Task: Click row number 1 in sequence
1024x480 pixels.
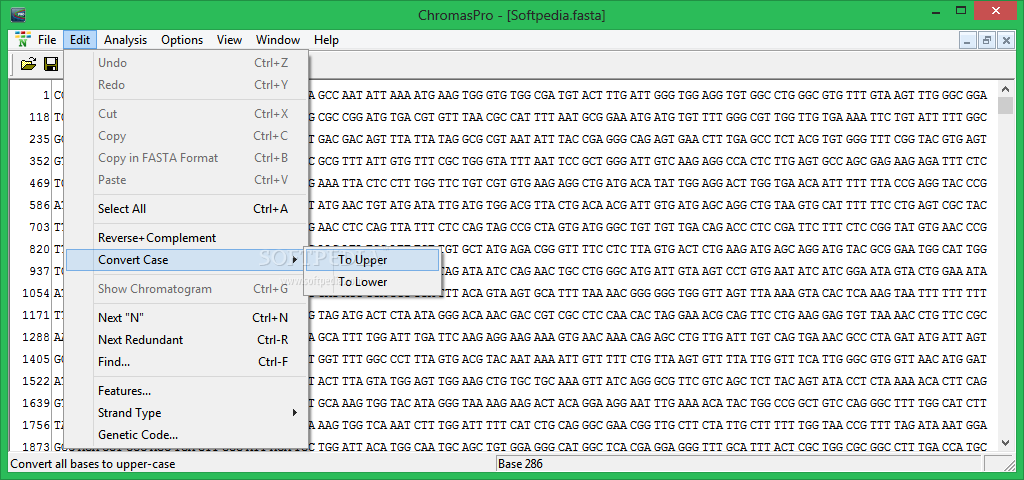Action: [x=46, y=95]
